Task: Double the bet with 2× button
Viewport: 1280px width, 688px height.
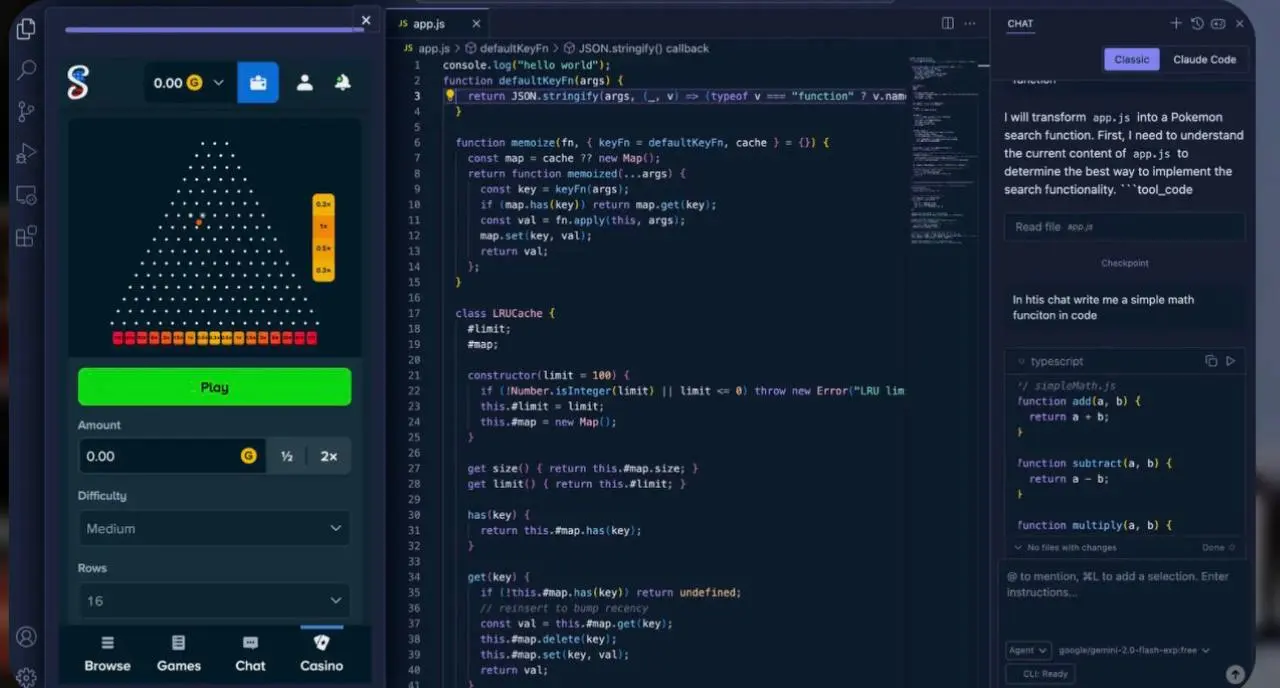Action: pos(329,456)
